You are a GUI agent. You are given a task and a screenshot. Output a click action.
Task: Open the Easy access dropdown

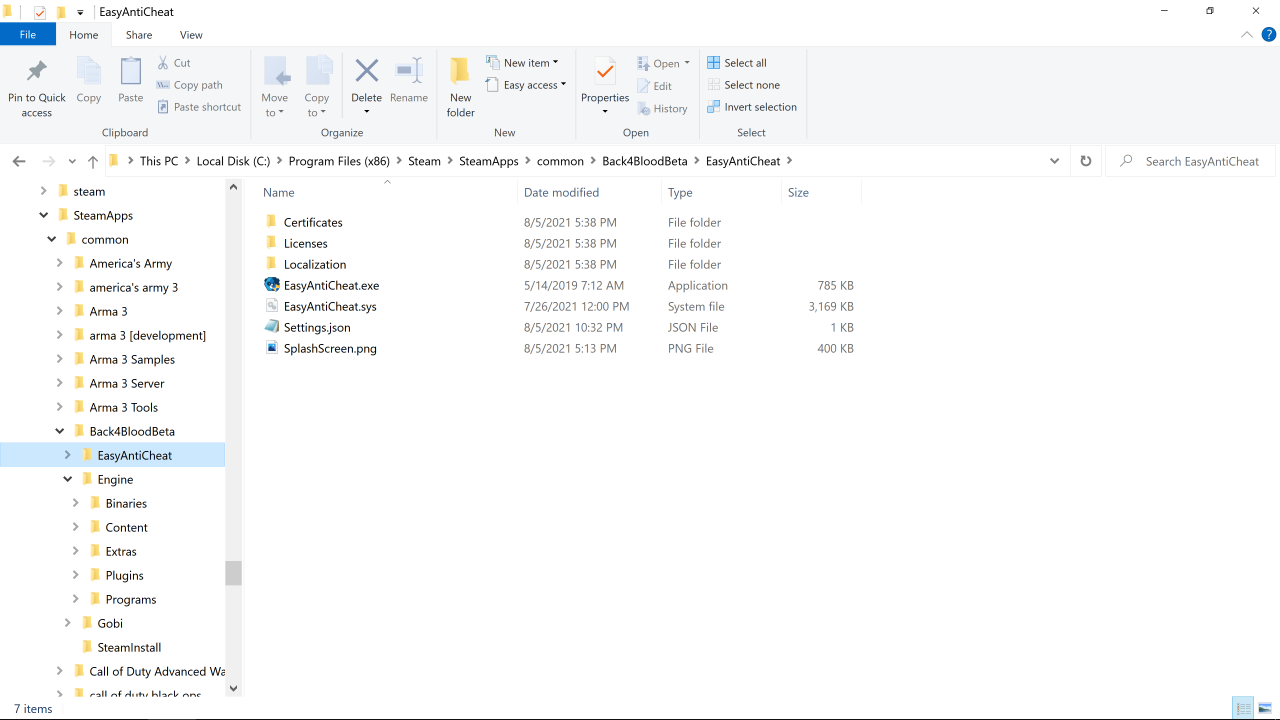click(526, 85)
